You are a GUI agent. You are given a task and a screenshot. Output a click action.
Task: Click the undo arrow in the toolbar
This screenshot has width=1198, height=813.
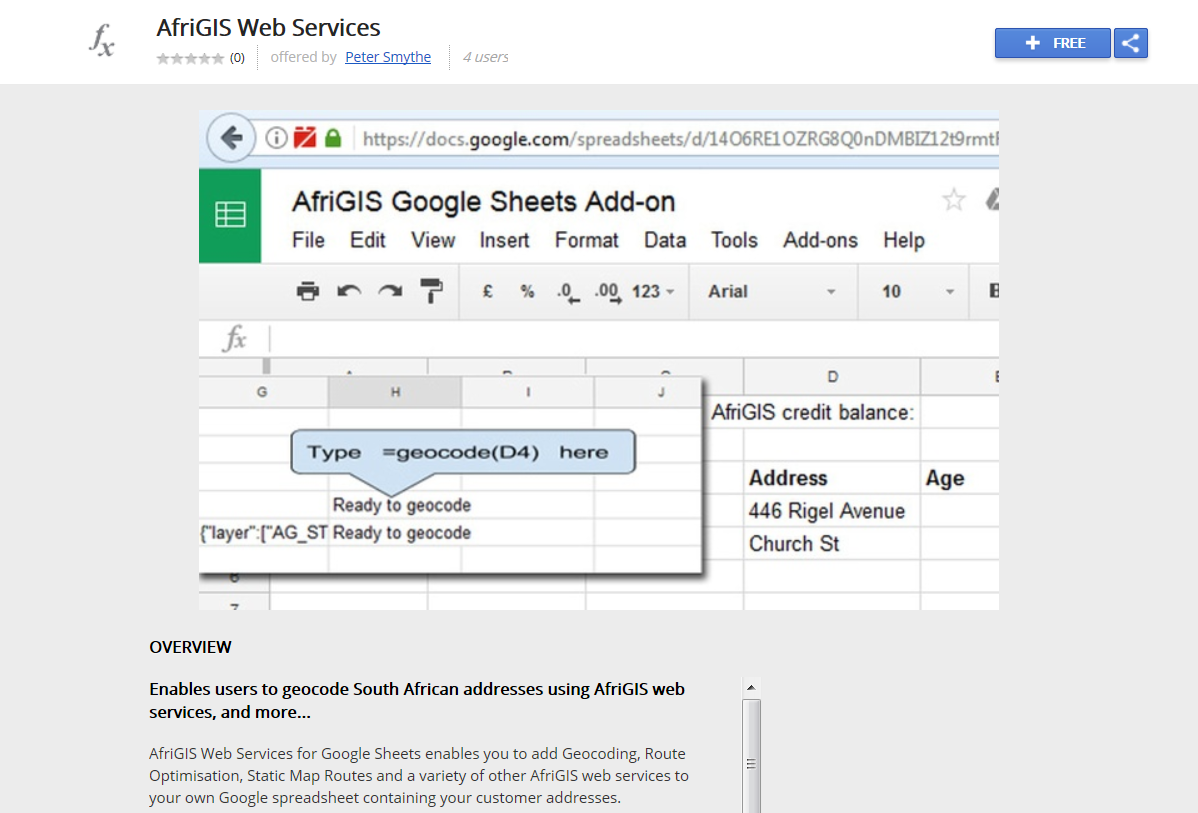coord(349,291)
